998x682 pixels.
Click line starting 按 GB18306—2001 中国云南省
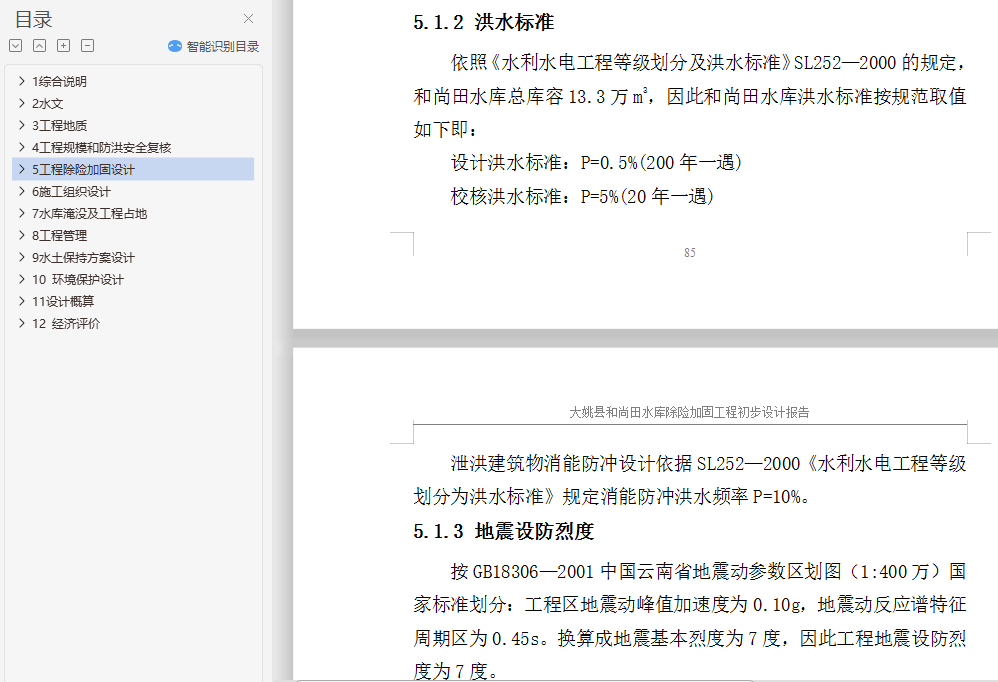[708, 571]
